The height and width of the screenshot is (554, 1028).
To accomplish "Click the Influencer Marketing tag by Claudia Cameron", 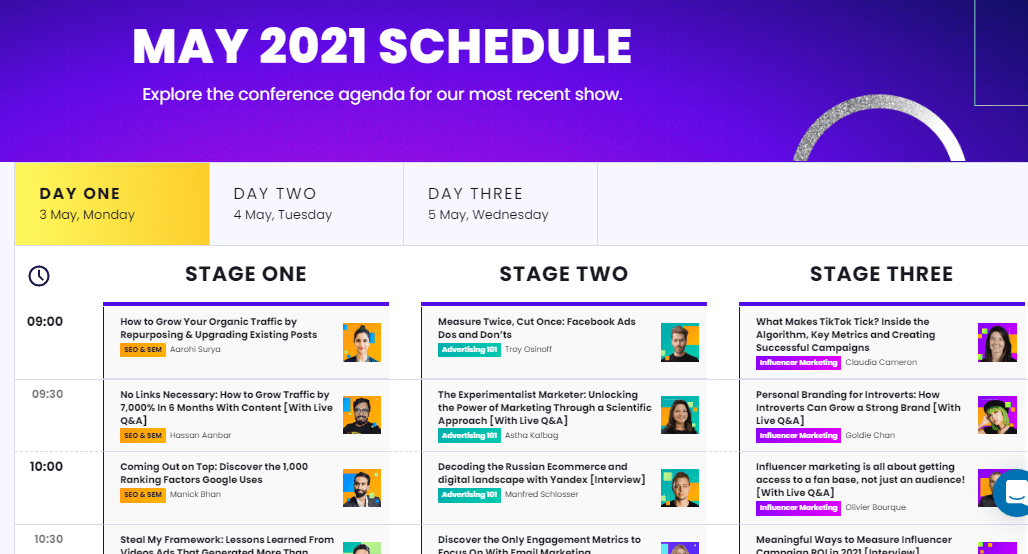I will 798,363.
